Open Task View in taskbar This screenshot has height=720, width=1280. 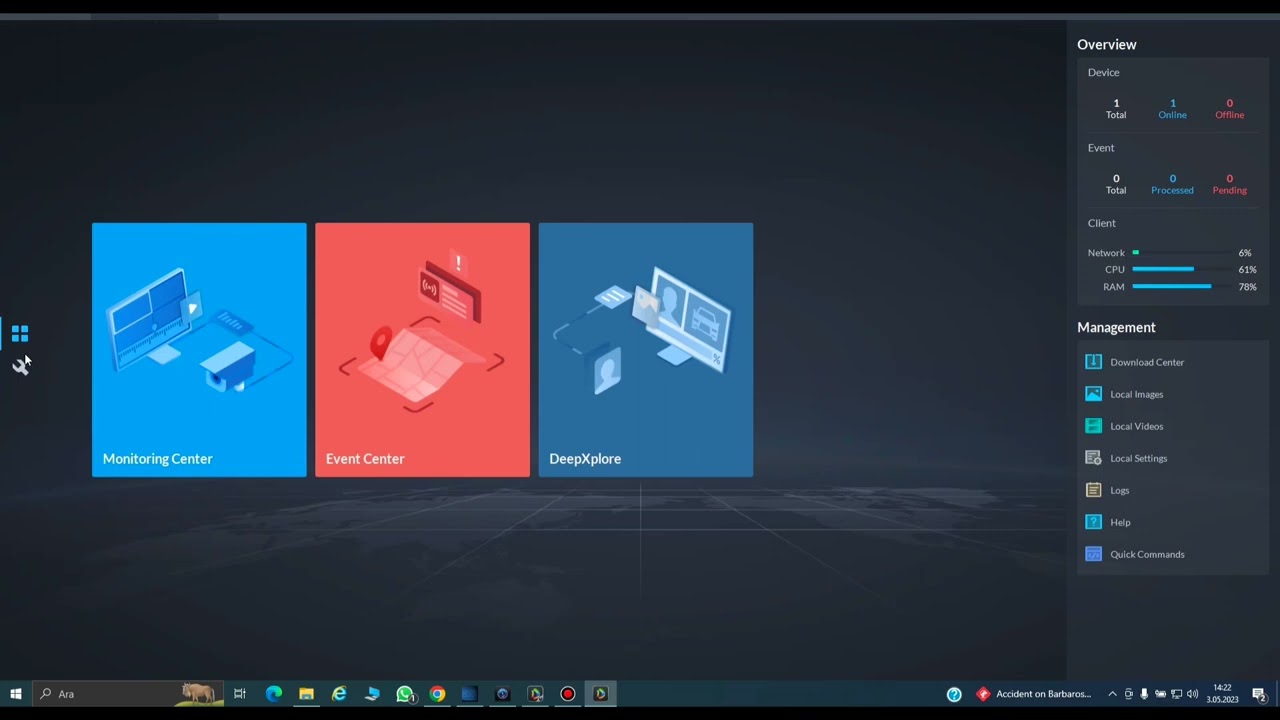240,694
